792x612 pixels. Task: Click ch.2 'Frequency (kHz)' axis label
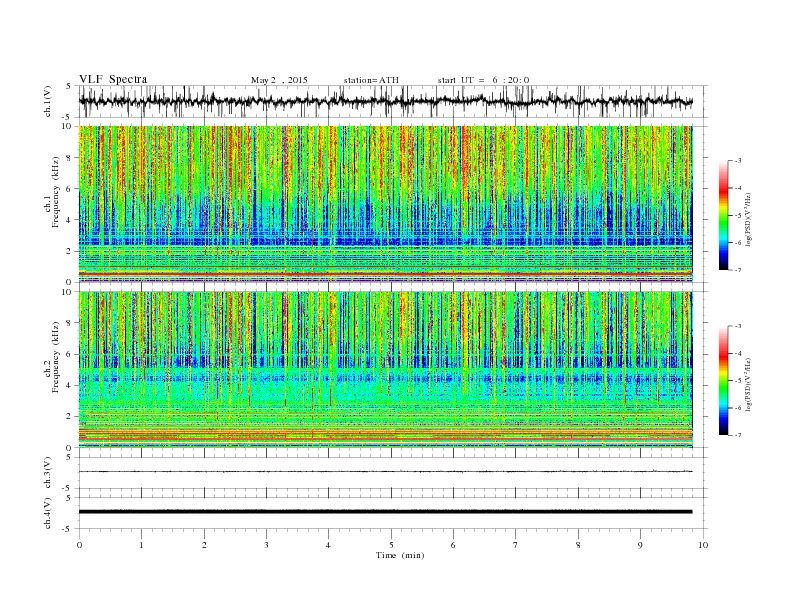click(56, 358)
